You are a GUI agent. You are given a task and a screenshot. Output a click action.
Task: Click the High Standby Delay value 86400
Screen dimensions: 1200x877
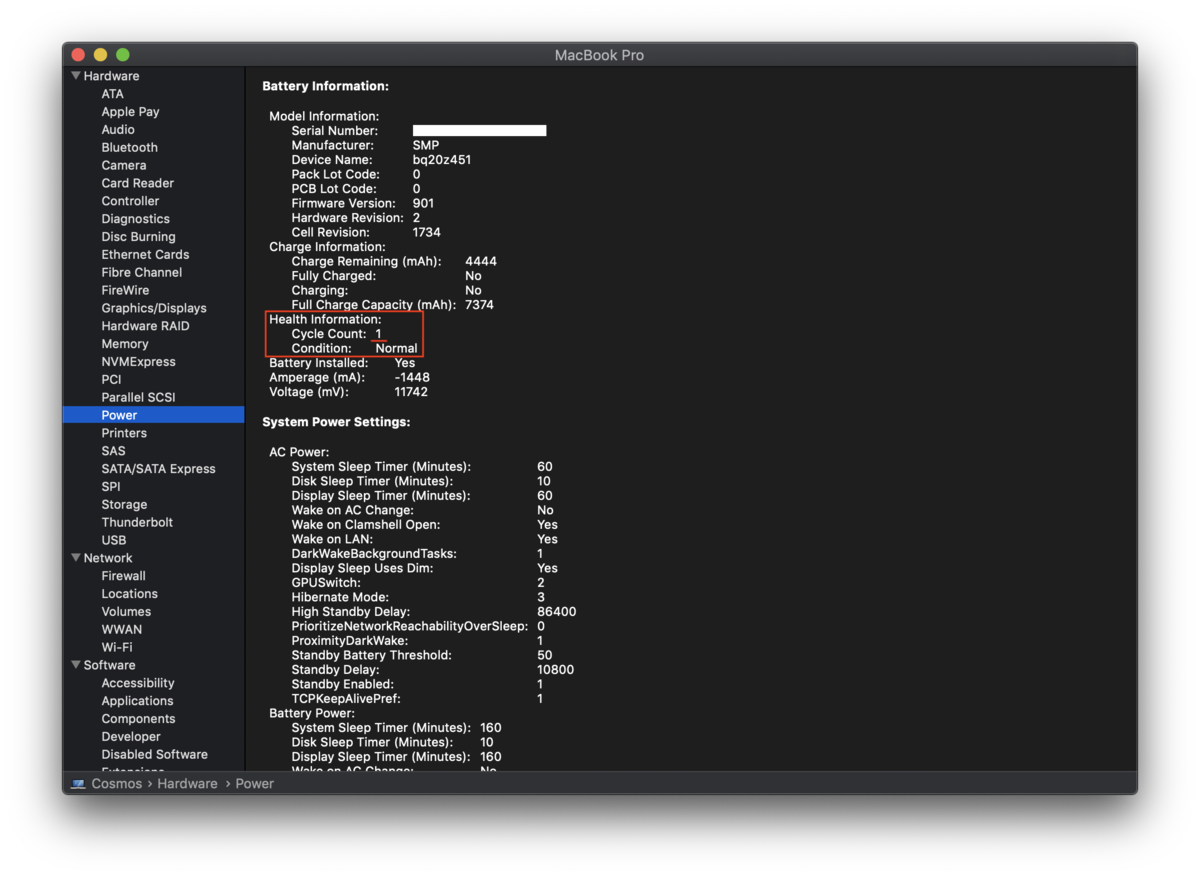tap(556, 612)
